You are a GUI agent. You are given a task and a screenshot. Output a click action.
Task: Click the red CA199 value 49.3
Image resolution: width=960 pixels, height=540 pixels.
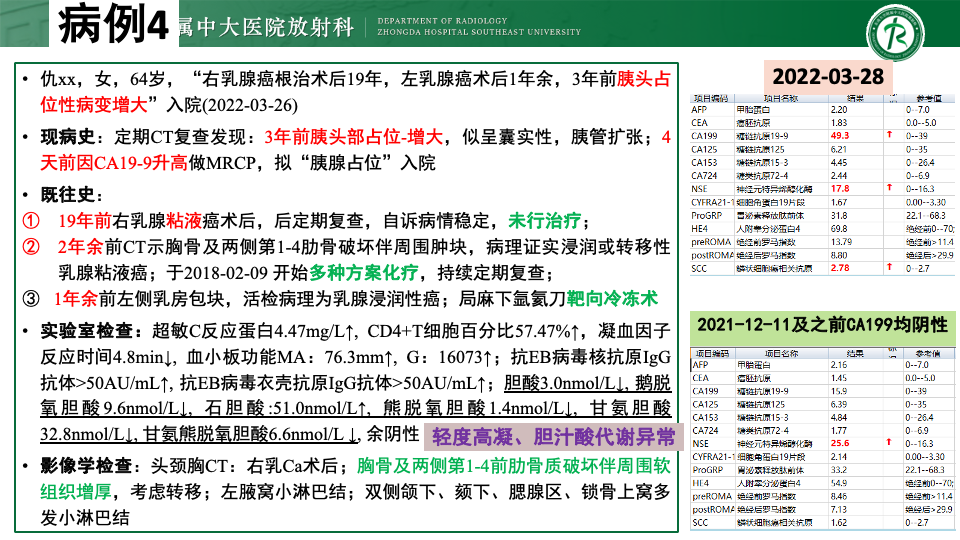840,136
